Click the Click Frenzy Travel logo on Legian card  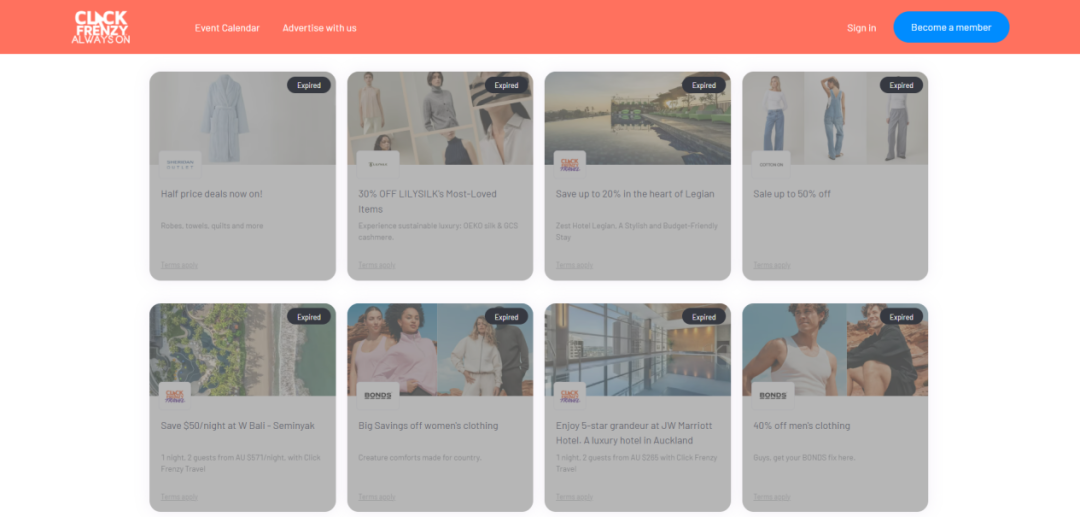coord(570,164)
